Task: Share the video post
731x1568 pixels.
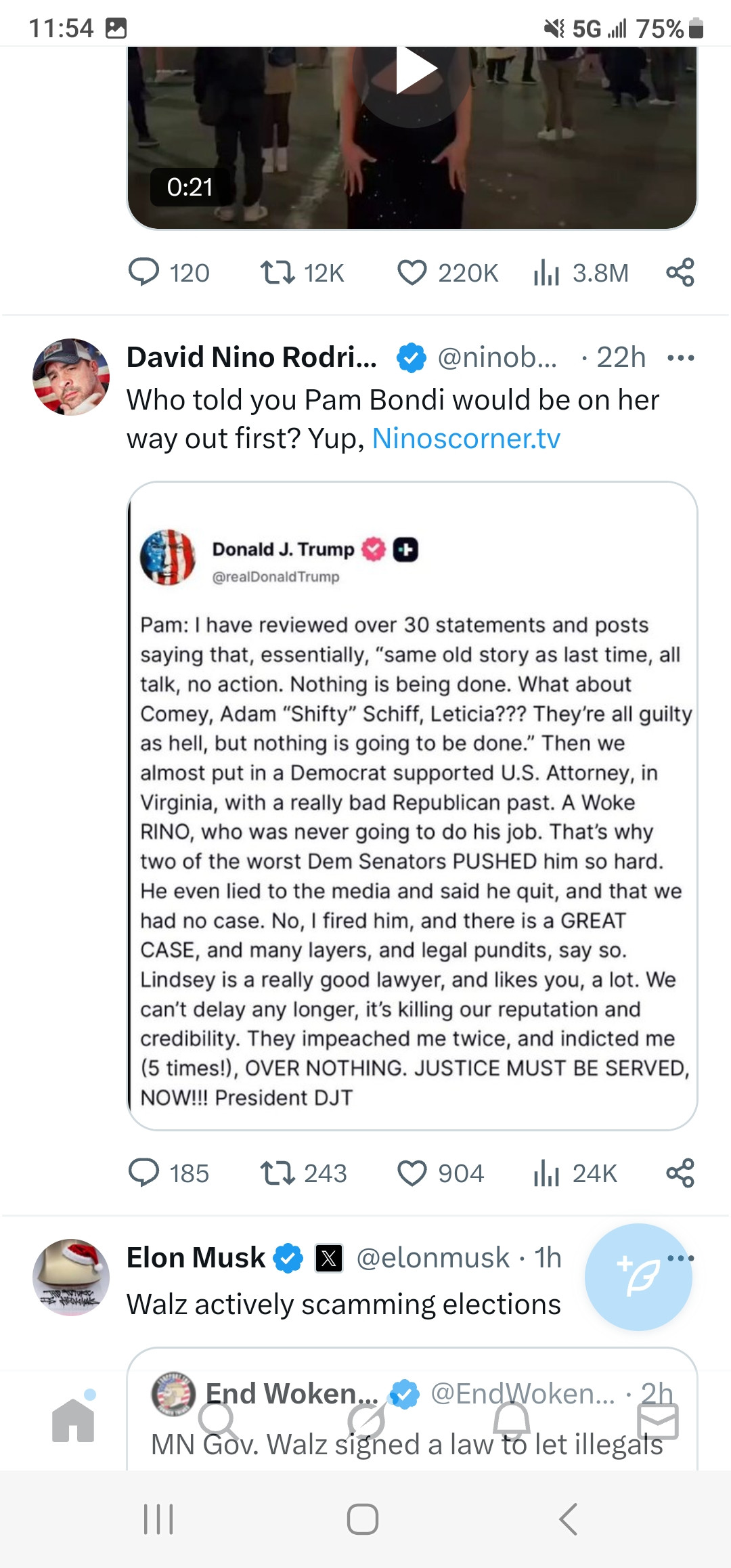Action: (x=680, y=273)
